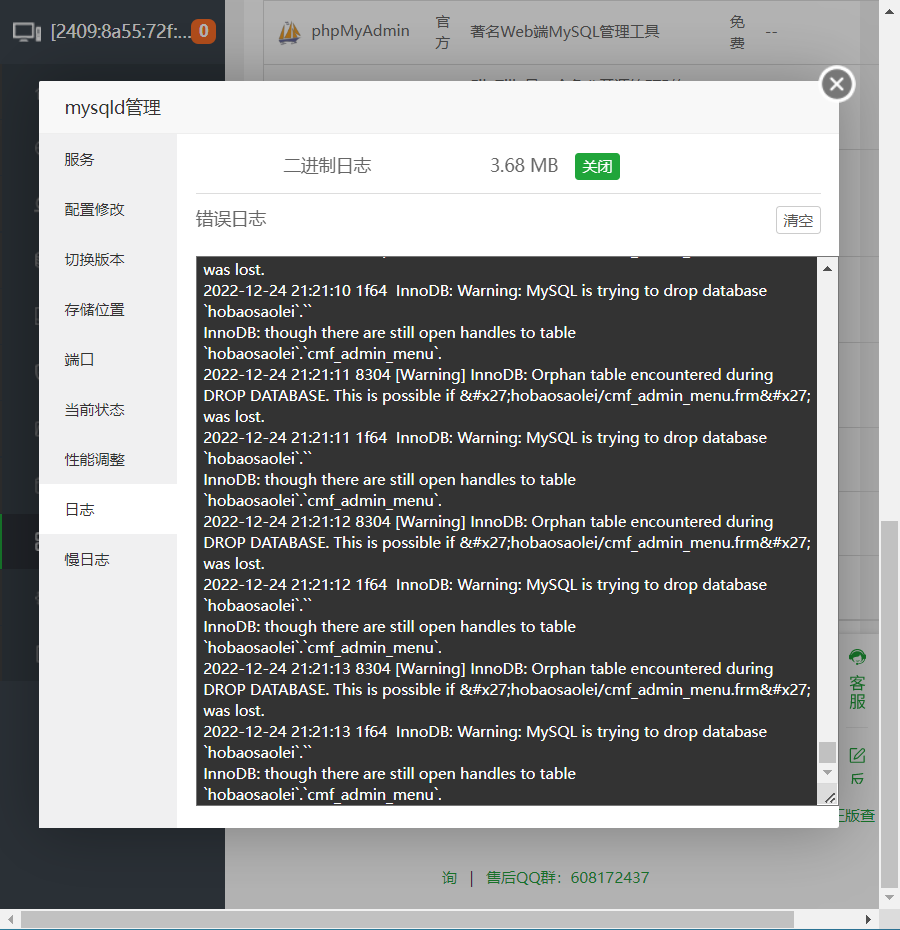Click the horizontal scrollbar right arrow
Image resolution: width=900 pixels, height=930 pixels.
coord(869,919)
